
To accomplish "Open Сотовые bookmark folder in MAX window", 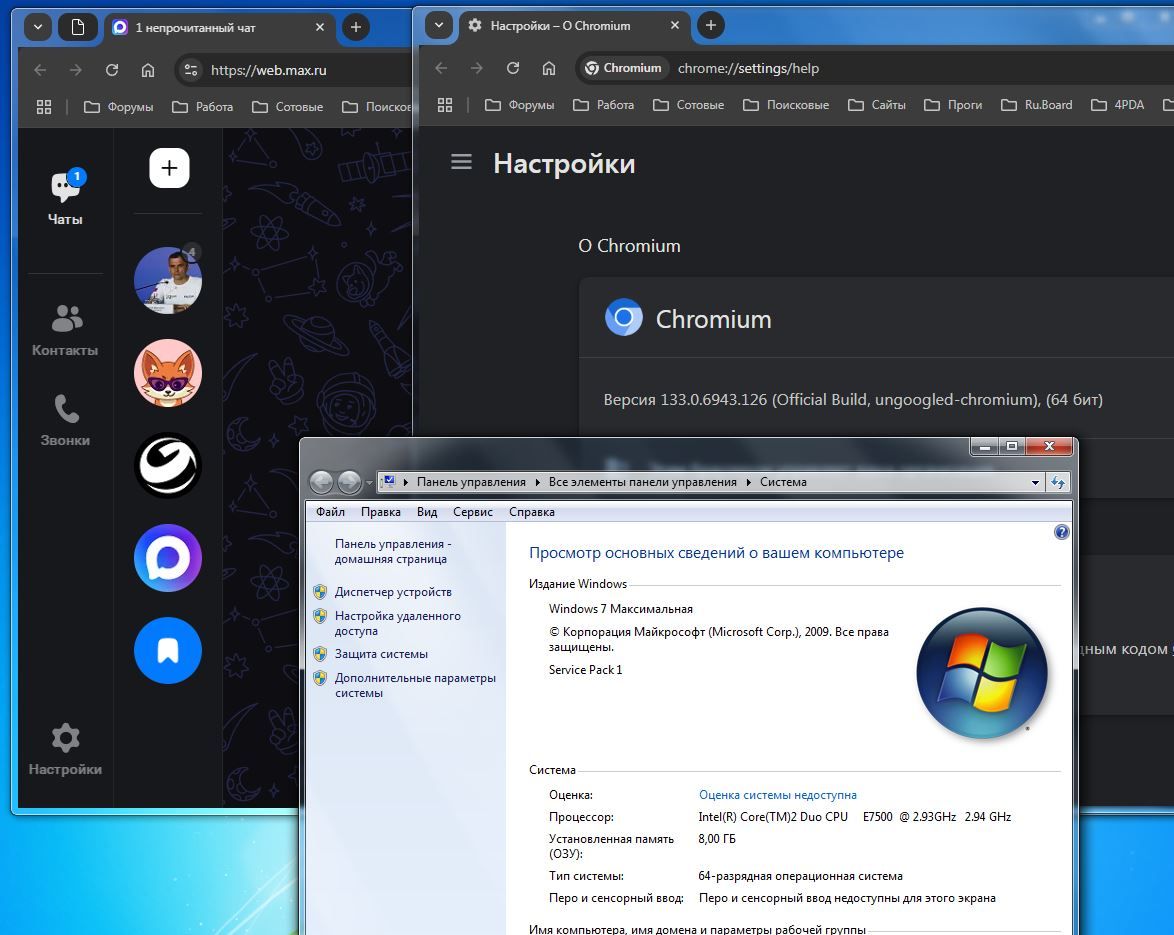I will (x=288, y=107).
